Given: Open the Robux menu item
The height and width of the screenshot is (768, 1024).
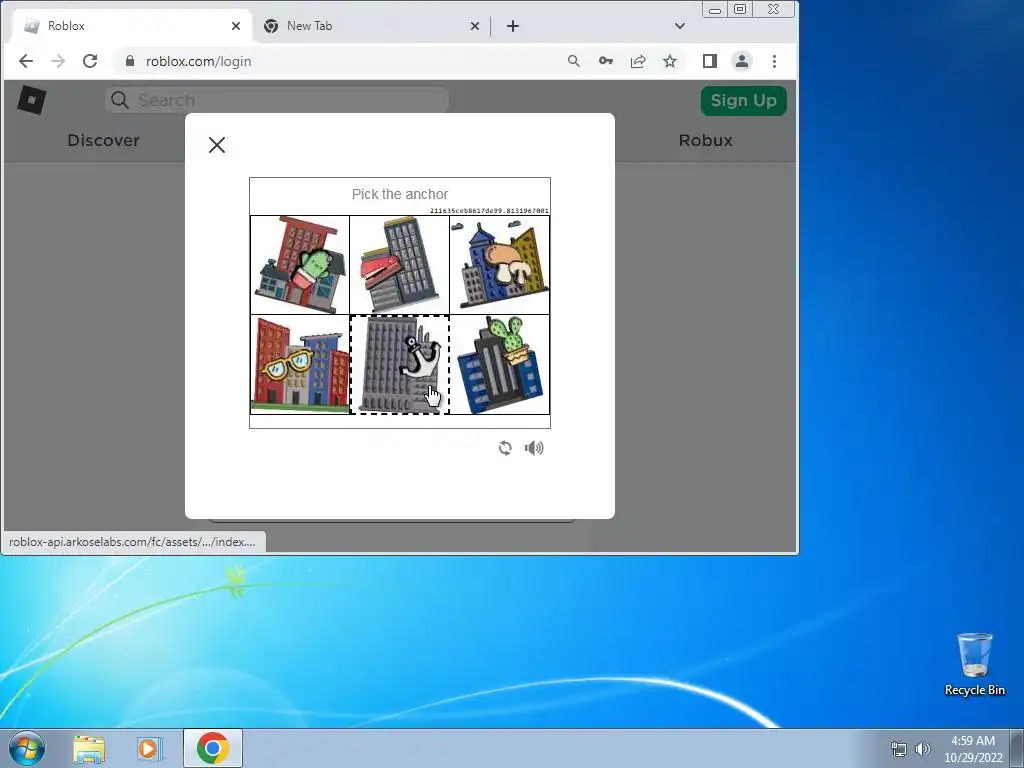Looking at the screenshot, I should tap(705, 140).
